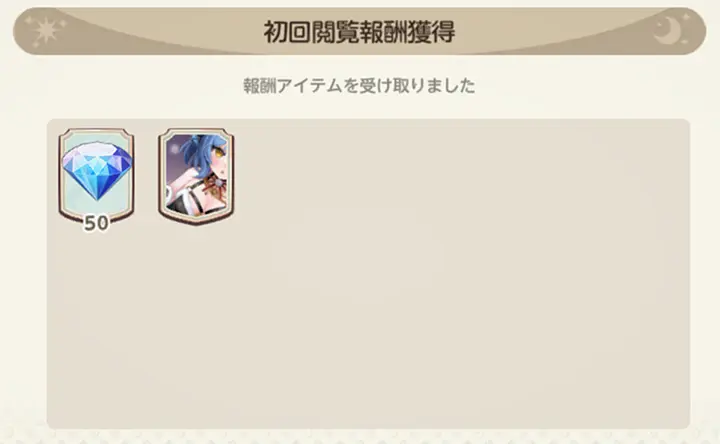Click the red ribbon on the character card
The height and width of the screenshot is (444, 720).
point(212,184)
